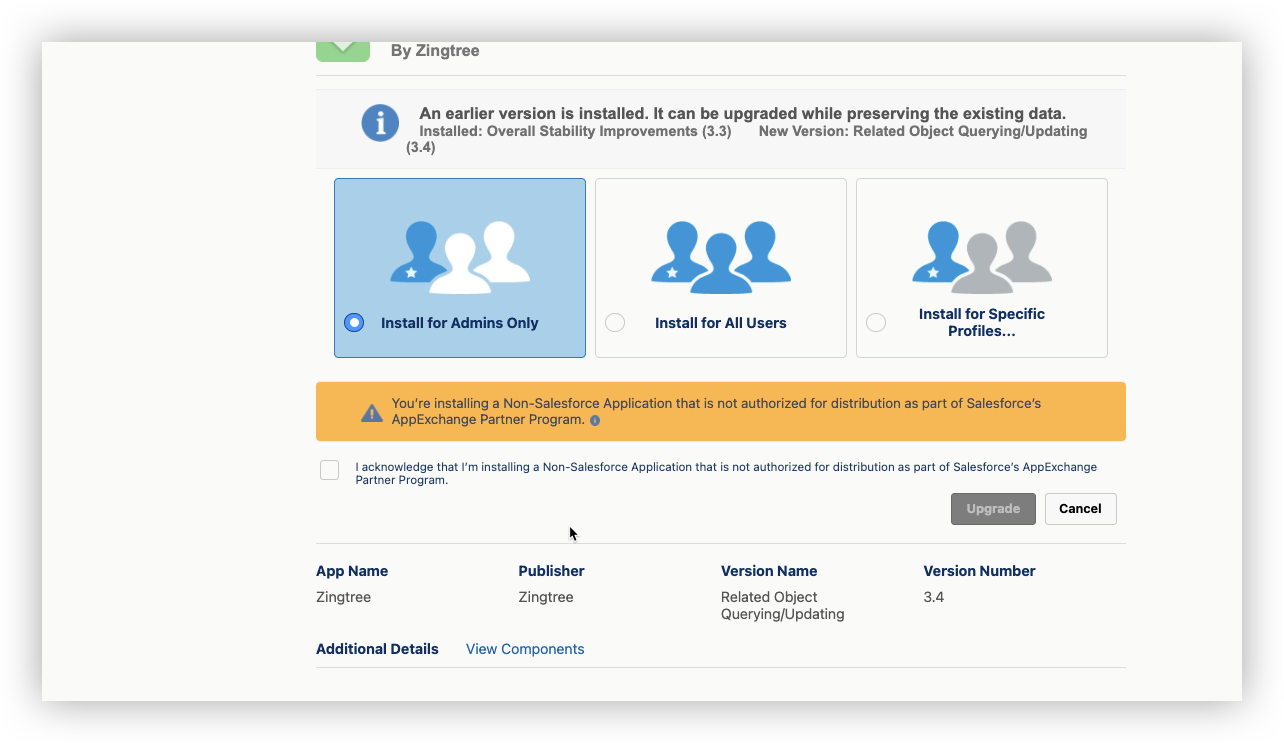The height and width of the screenshot is (743, 1284).
Task: Select the Install for Admins Only radio button
Action: click(354, 323)
